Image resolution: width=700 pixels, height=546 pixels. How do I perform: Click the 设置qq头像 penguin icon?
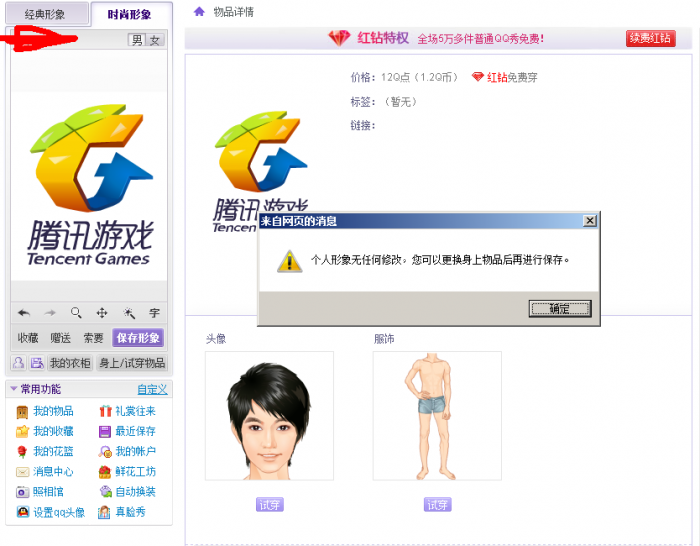pyautogui.click(x=23, y=512)
